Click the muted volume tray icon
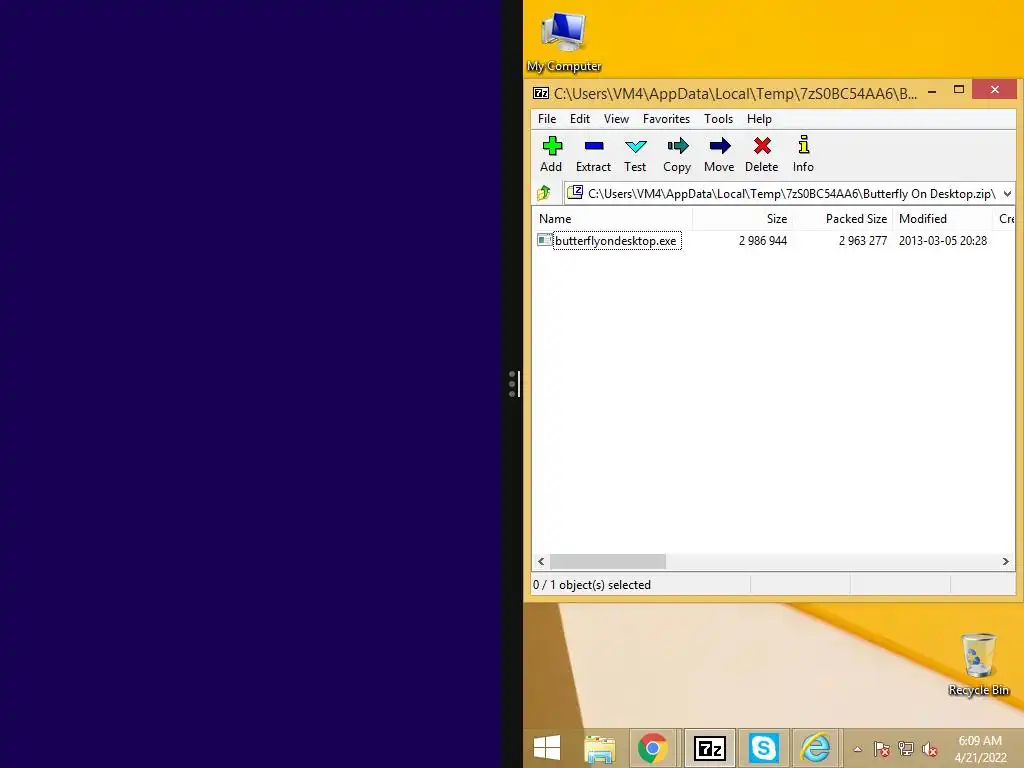The height and width of the screenshot is (768, 1024). tap(930, 749)
